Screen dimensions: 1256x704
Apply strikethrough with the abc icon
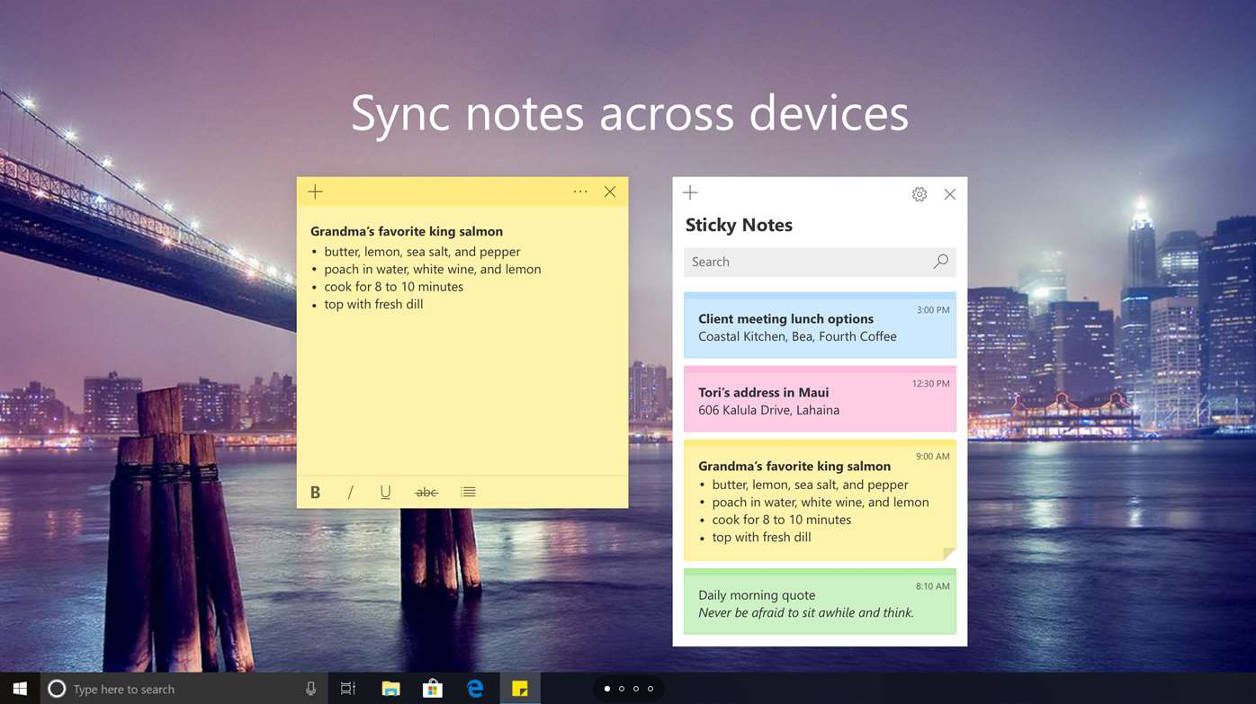(x=426, y=491)
